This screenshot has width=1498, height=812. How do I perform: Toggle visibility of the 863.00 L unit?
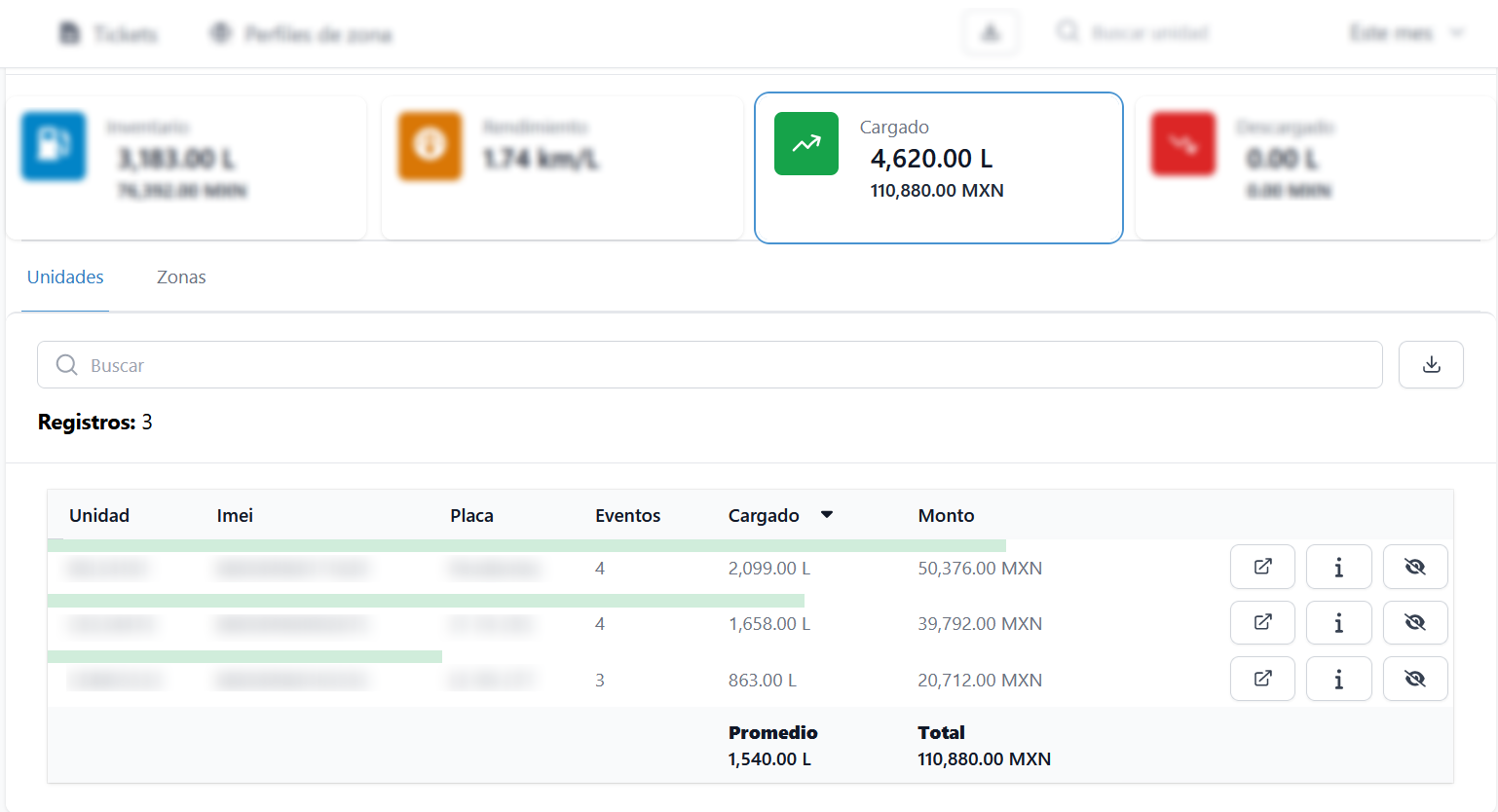(x=1414, y=679)
